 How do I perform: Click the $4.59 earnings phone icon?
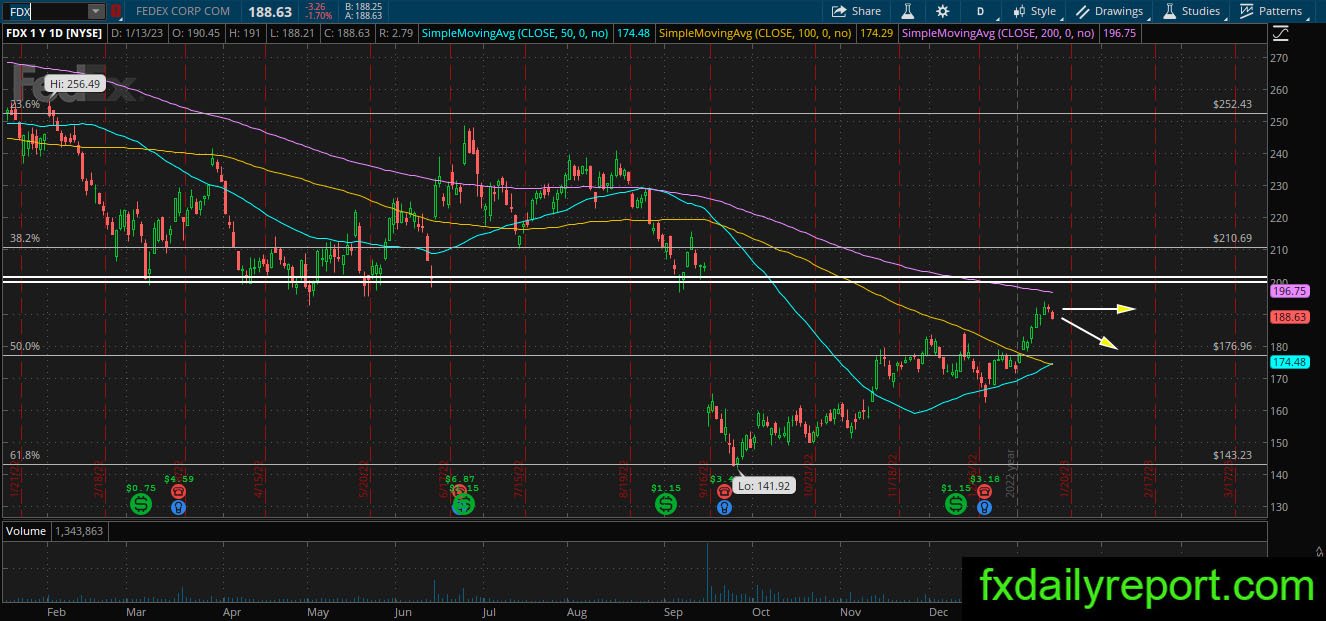pyautogui.click(x=178, y=492)
